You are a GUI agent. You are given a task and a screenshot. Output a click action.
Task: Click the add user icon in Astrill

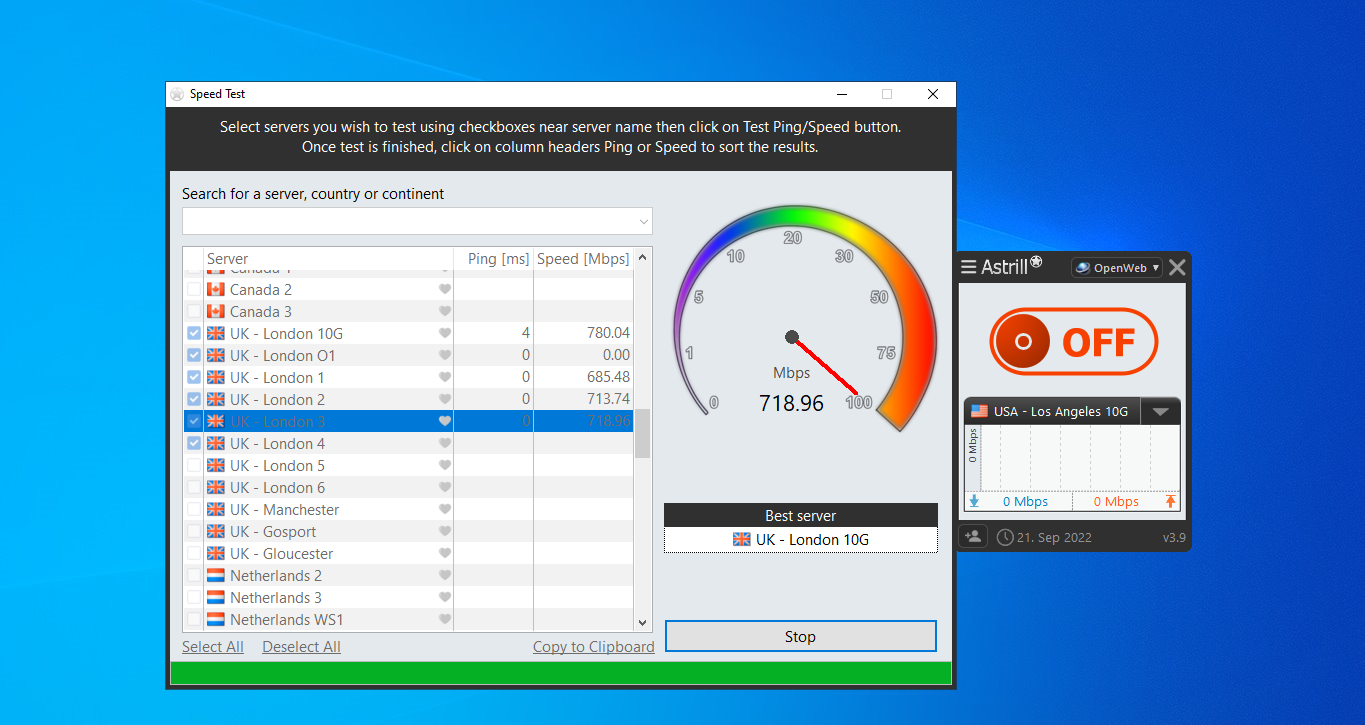(x=973, y=537)
